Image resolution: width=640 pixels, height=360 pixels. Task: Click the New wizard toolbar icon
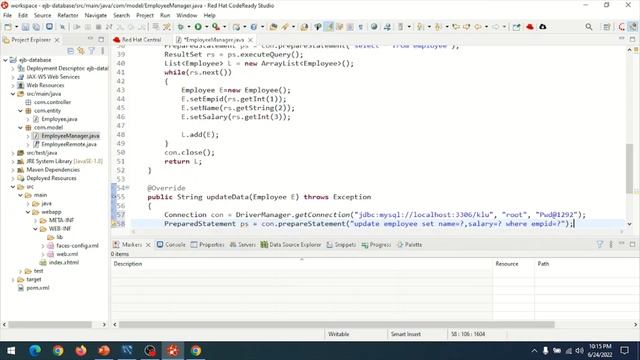[8, 27]
